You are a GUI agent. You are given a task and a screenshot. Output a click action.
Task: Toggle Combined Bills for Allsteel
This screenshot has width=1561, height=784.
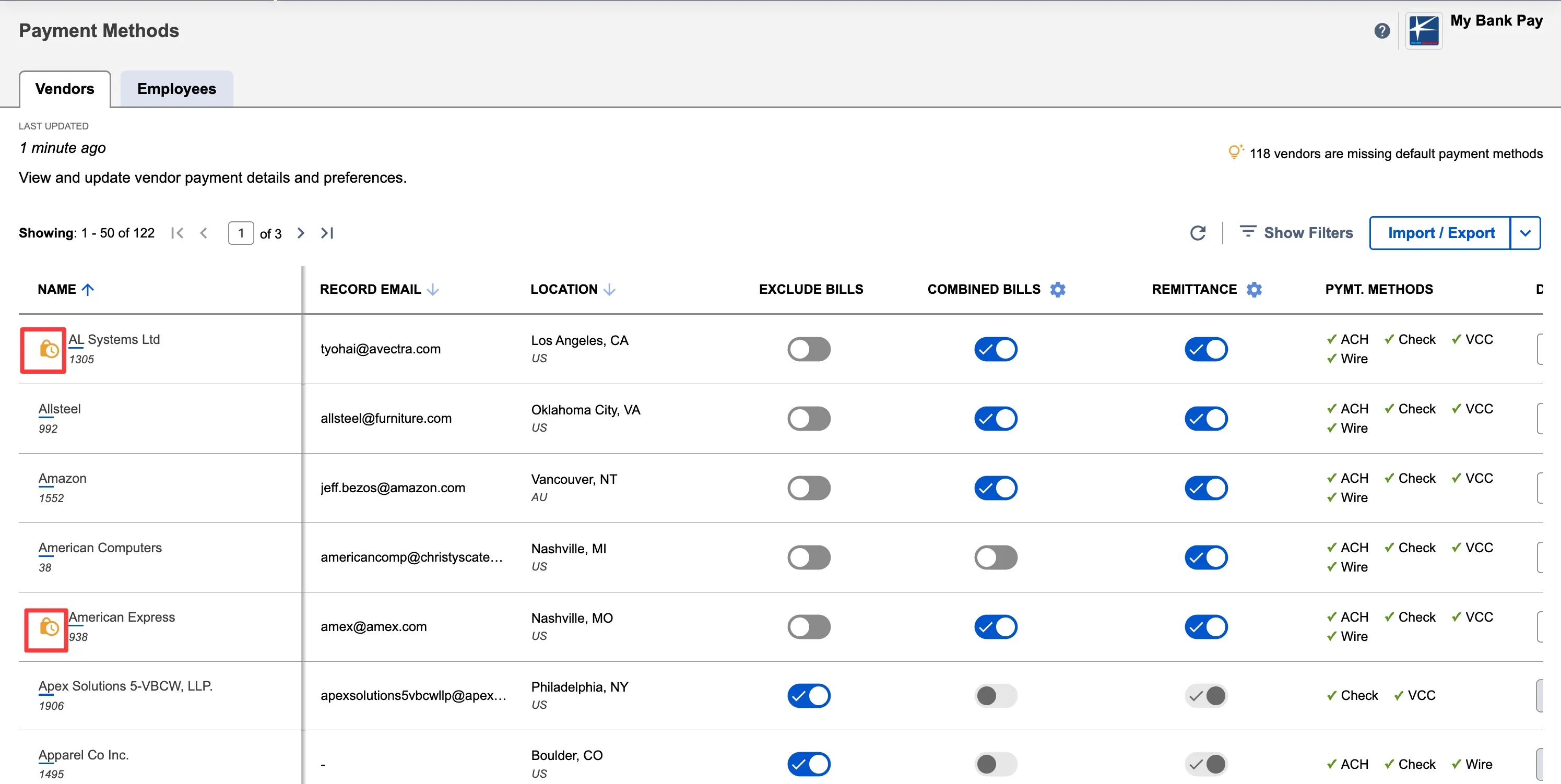pyautogui.click(x=996, y=419)
